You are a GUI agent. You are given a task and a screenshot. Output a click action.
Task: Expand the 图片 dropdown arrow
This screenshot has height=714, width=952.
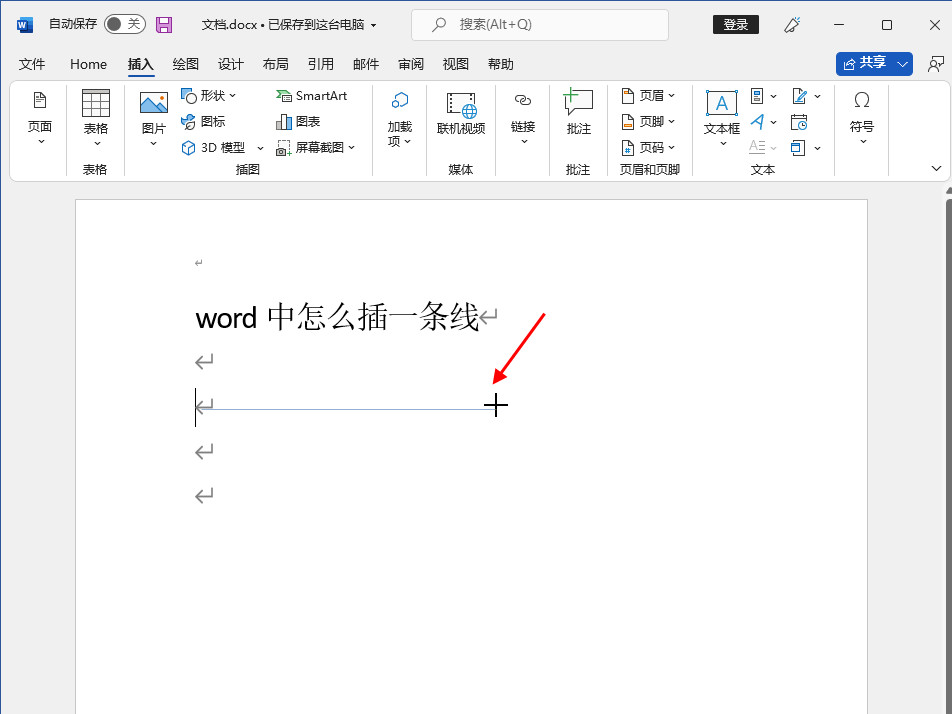tap(154, 144)
